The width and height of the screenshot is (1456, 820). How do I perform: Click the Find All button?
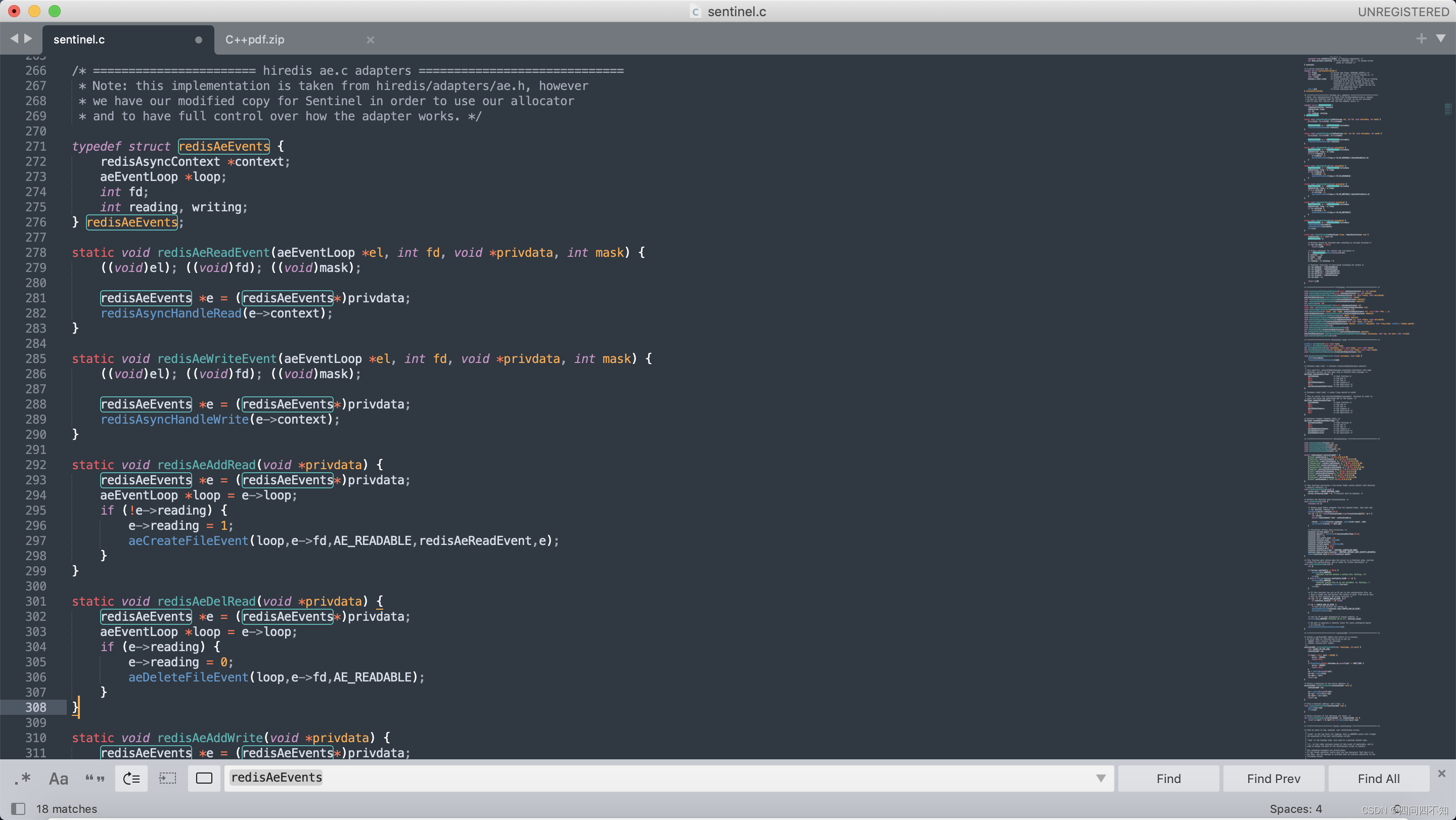pyautogui.click(x=1378, y=779)
